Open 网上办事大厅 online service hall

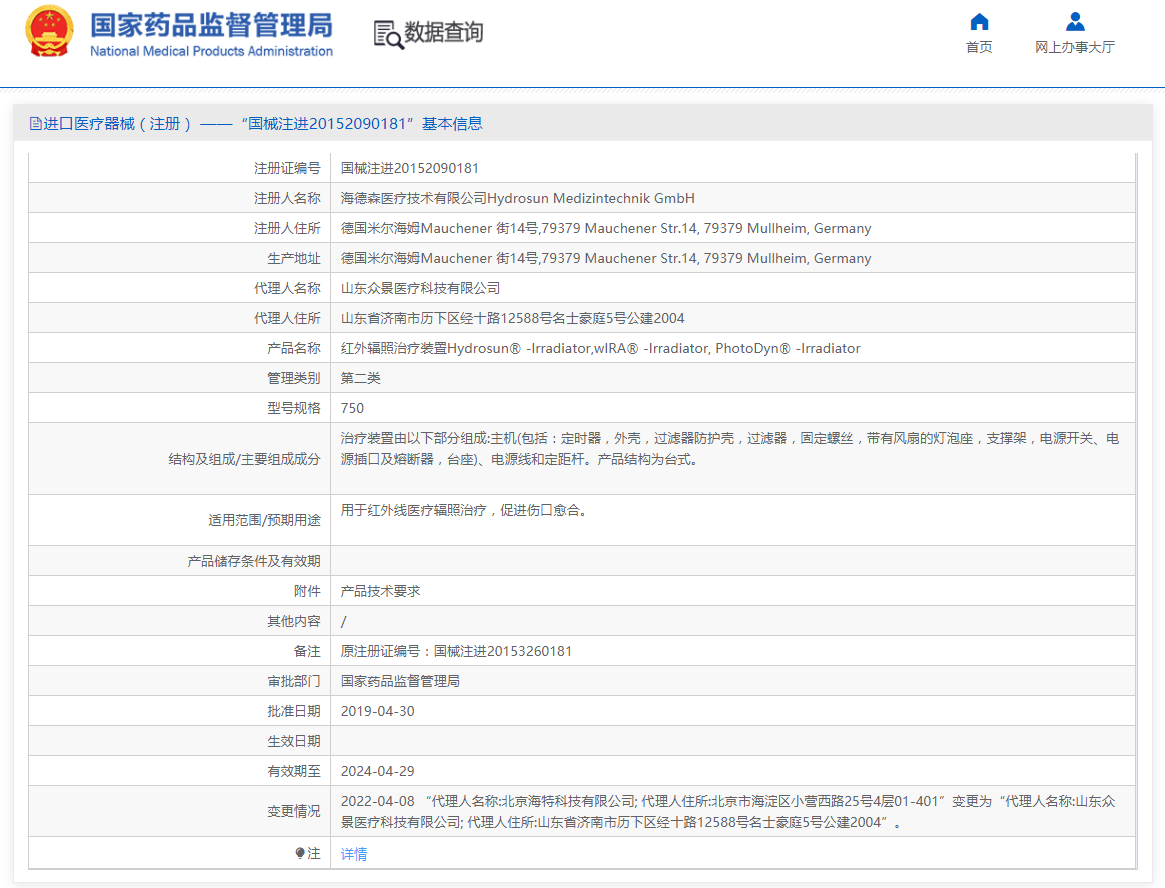coord(1074,47)
